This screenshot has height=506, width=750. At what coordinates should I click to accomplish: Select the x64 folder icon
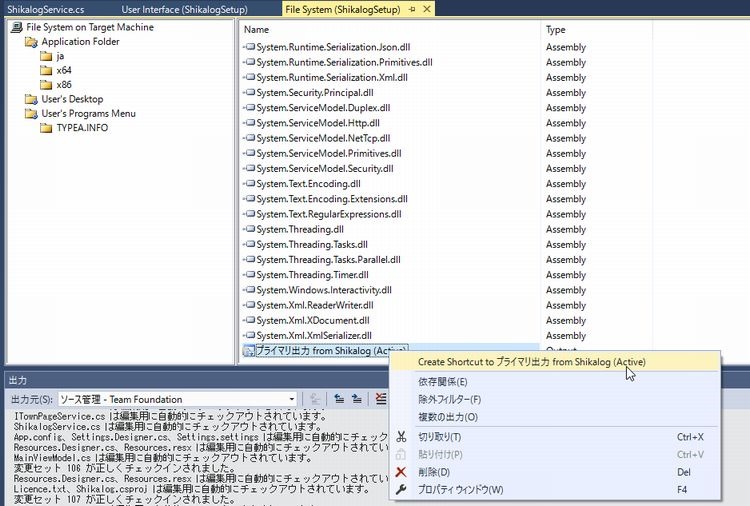pos(46,71)
